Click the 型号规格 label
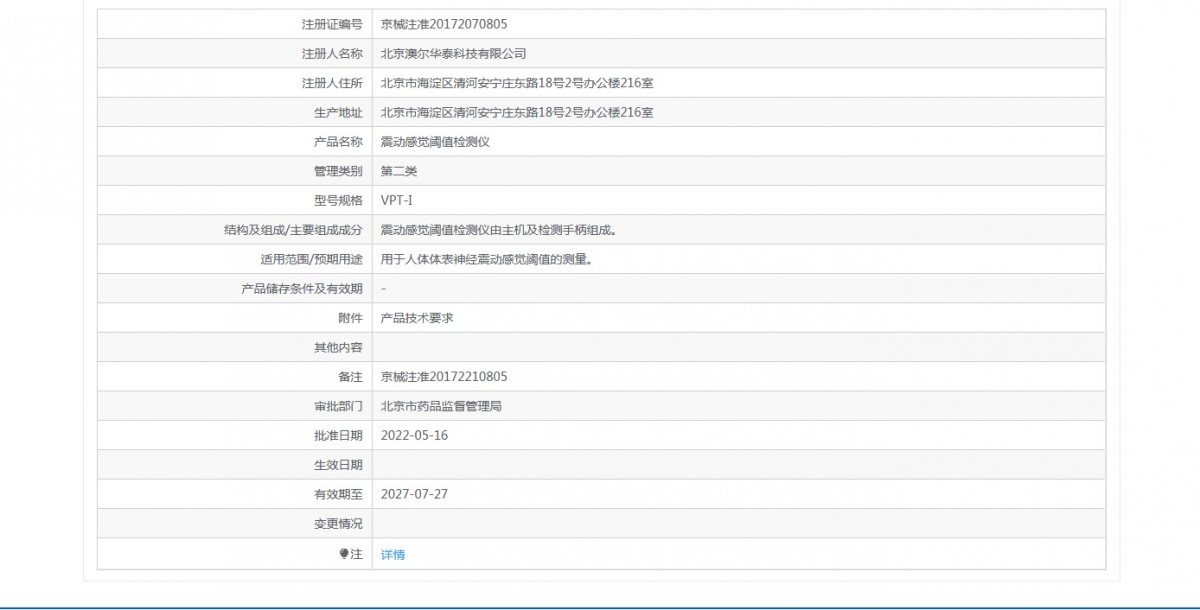 (x=338, y=200)
